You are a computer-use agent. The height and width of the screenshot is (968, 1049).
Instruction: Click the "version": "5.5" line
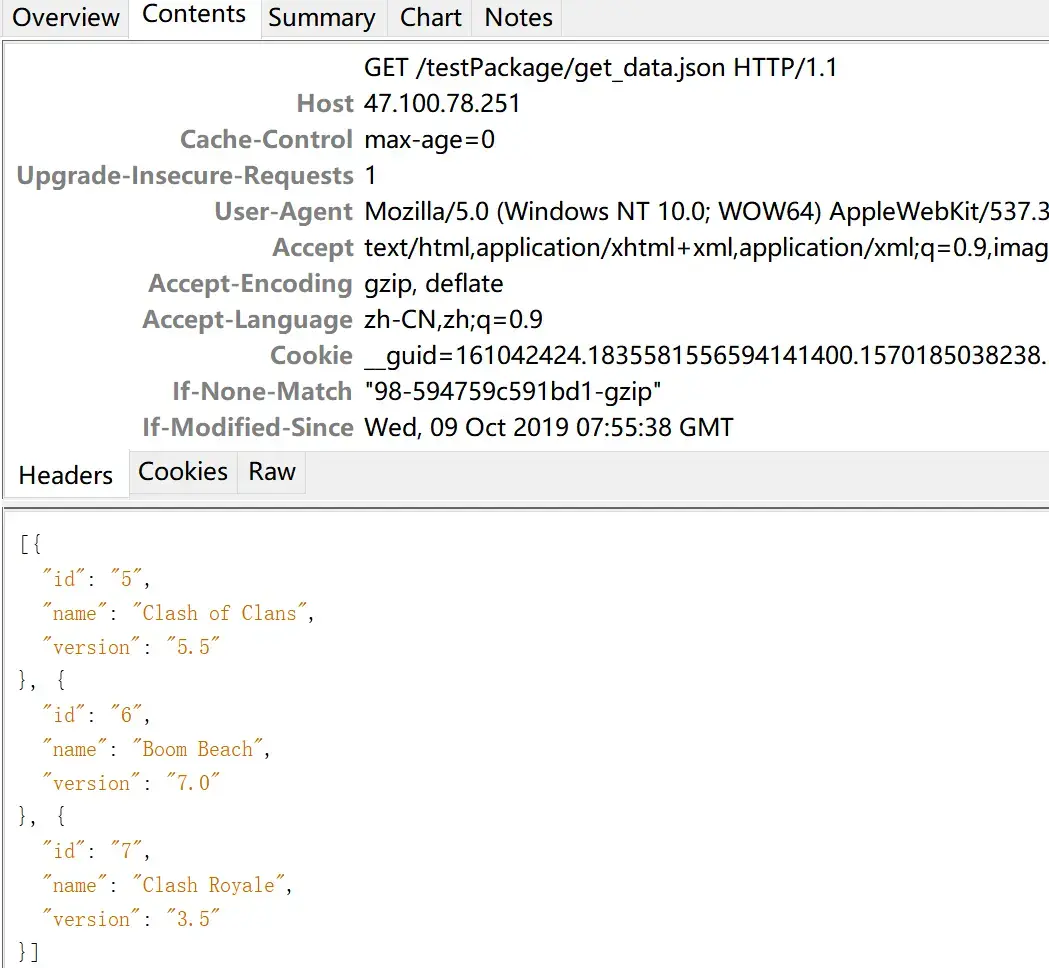click(x=130, y=647)
